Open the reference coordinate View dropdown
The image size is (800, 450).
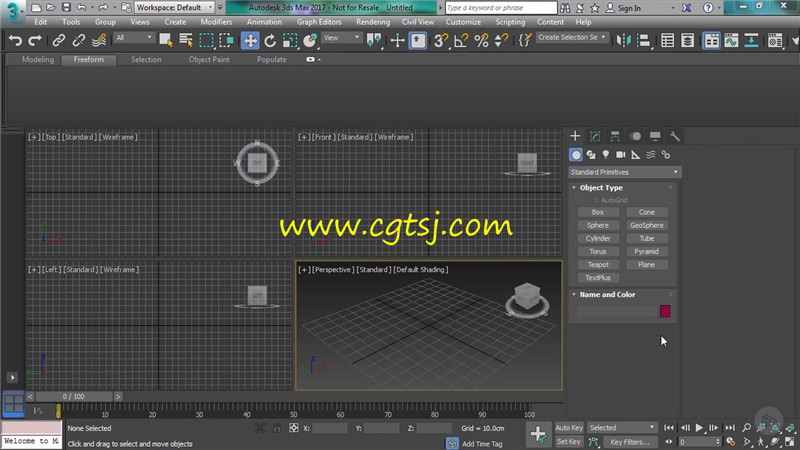coord(341,38)
